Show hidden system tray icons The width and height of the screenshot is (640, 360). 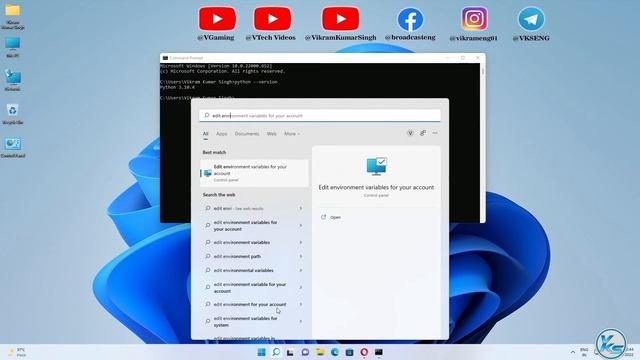(x=573, y=352)
